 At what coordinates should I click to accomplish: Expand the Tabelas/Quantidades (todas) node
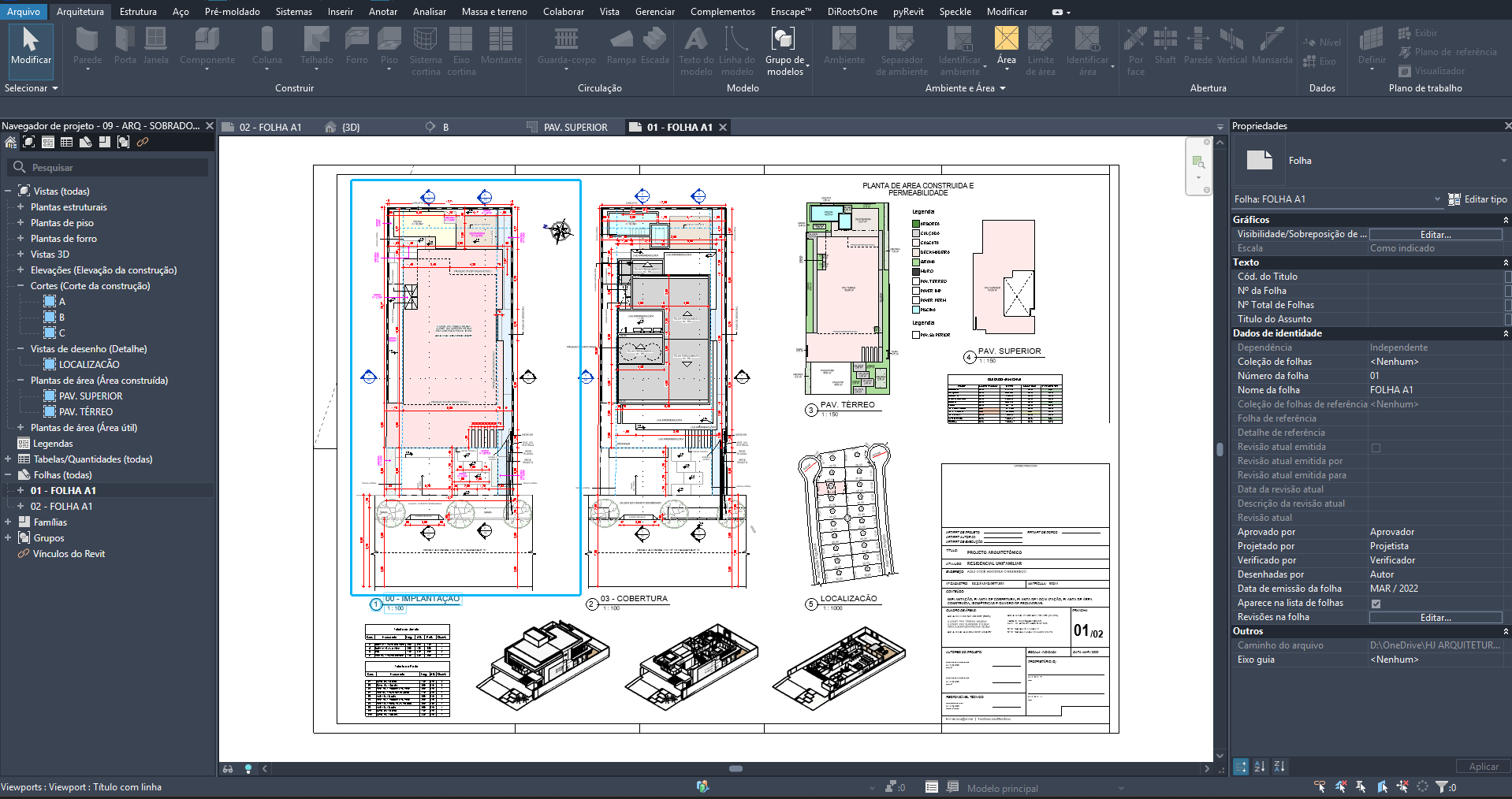coord(8,459)
